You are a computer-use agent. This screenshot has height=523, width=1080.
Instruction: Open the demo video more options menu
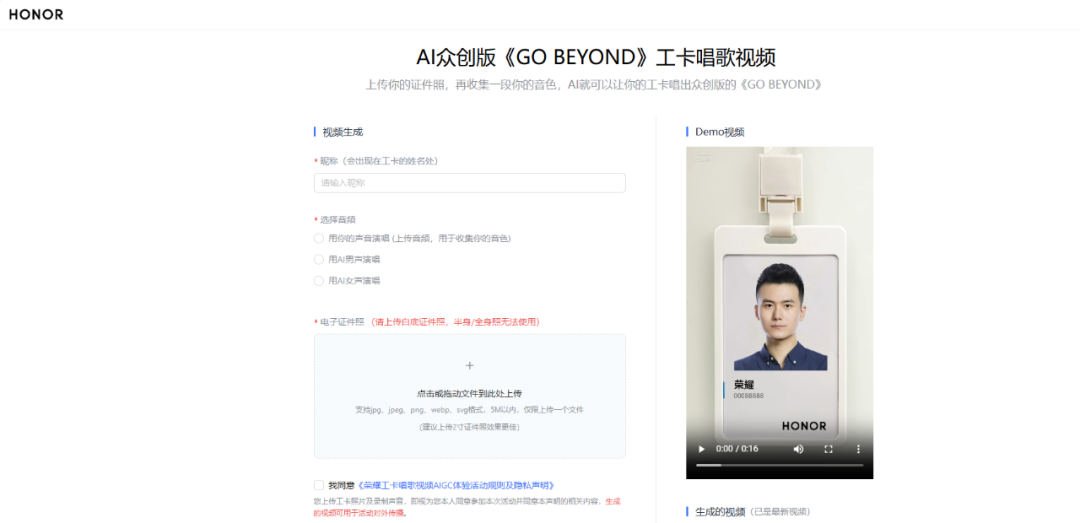pyautogui.click(x=858, y=449)
